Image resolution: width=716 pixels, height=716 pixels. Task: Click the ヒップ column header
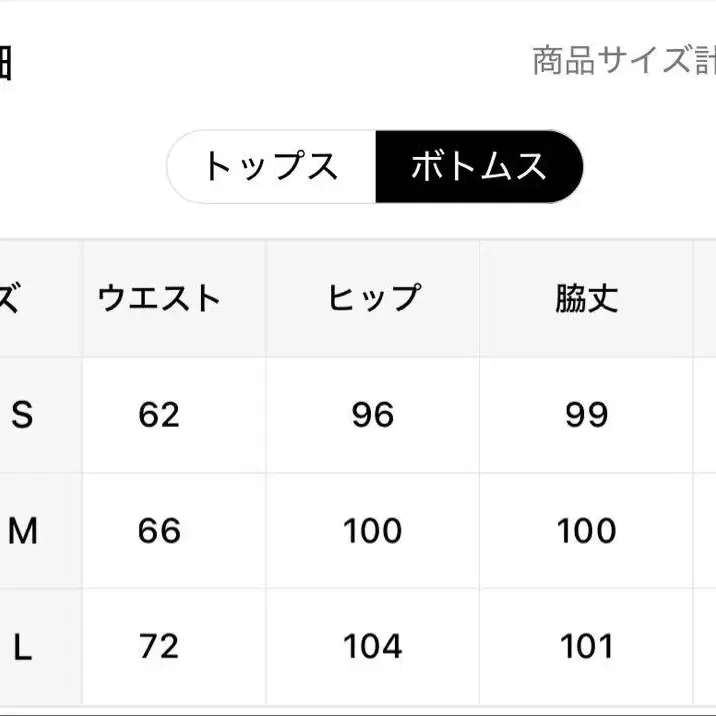coord(373,298)
